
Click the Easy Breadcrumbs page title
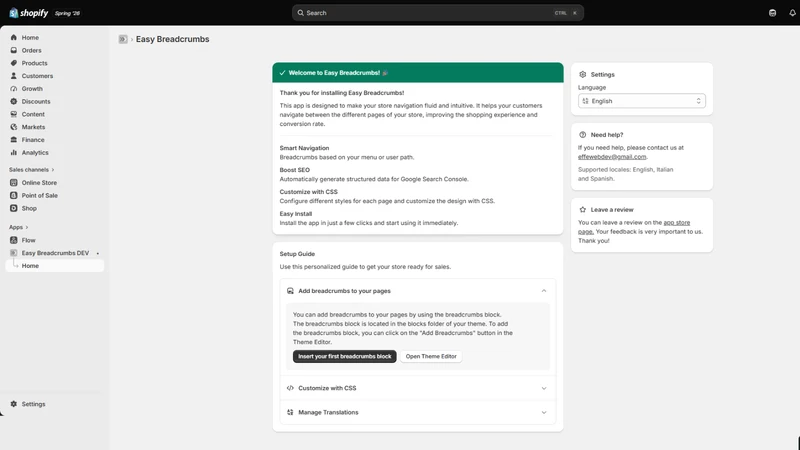[x=172, y=39]
